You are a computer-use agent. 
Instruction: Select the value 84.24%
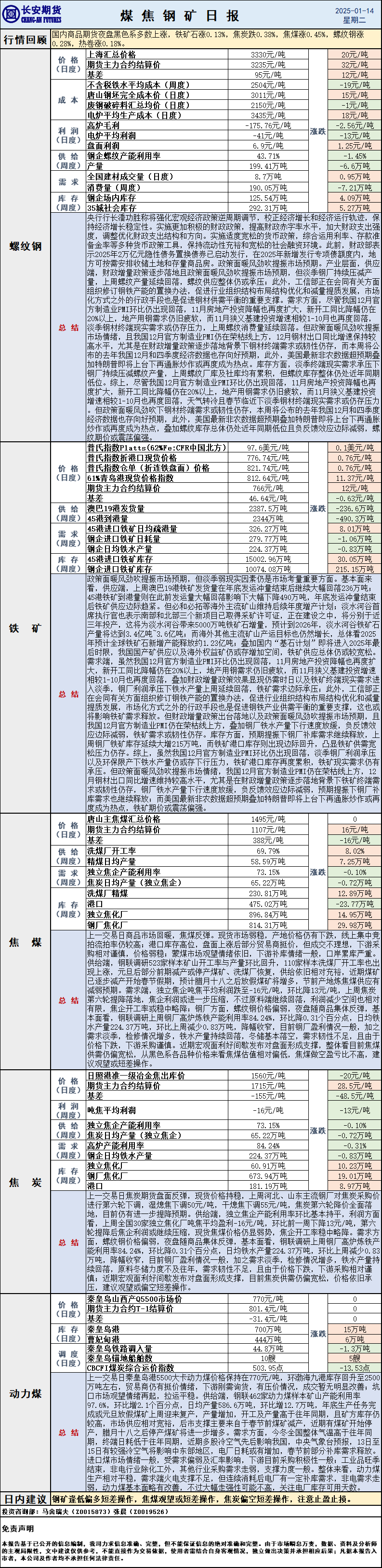(x=268, y=1145)
